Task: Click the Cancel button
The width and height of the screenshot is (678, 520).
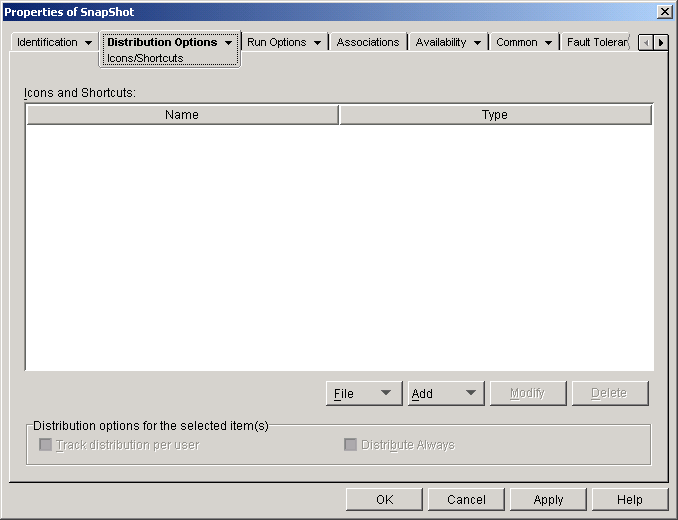Action: tap(466, 500)
